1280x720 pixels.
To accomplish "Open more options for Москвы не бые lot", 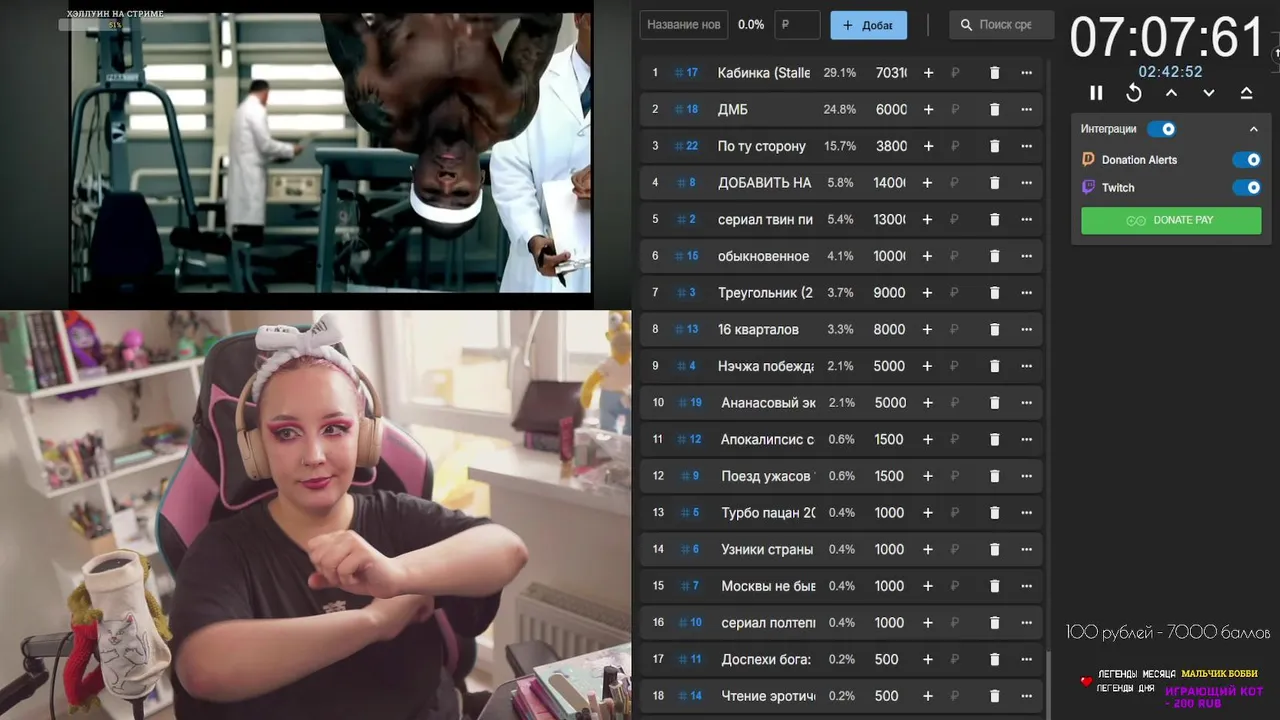I will tap(1026, 586).
